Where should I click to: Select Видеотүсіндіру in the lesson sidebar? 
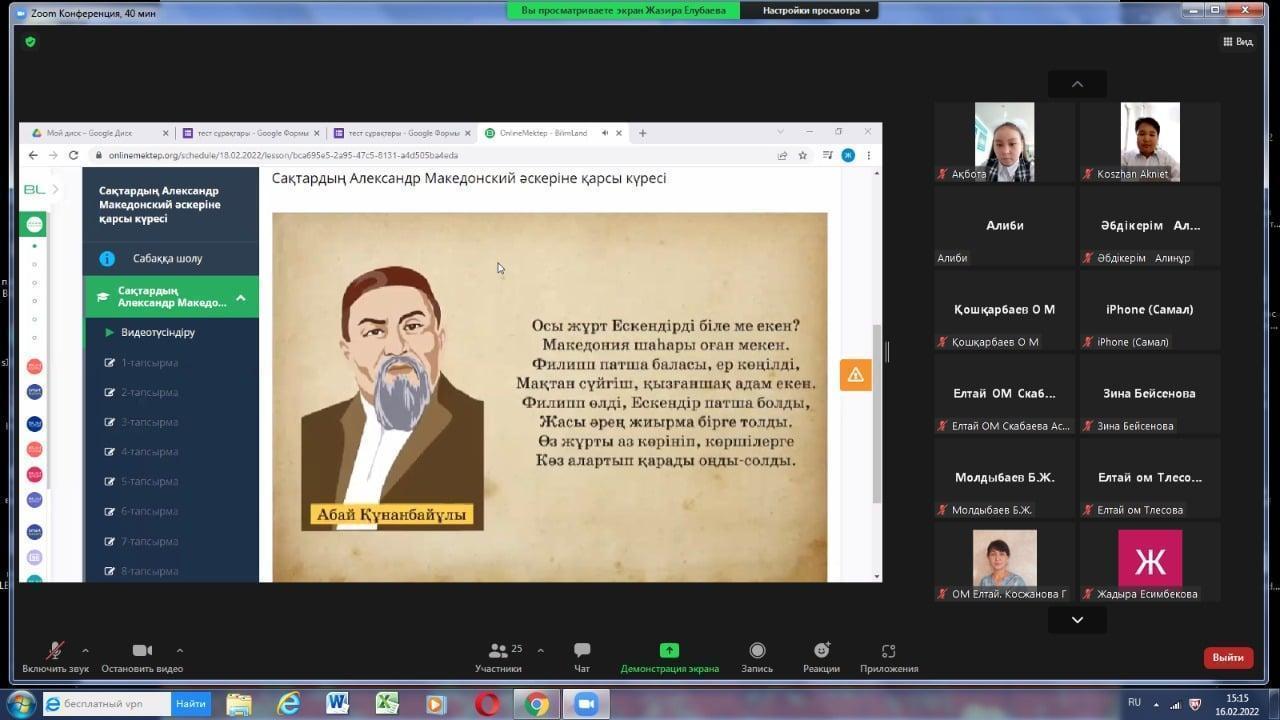tap(157, 332)
